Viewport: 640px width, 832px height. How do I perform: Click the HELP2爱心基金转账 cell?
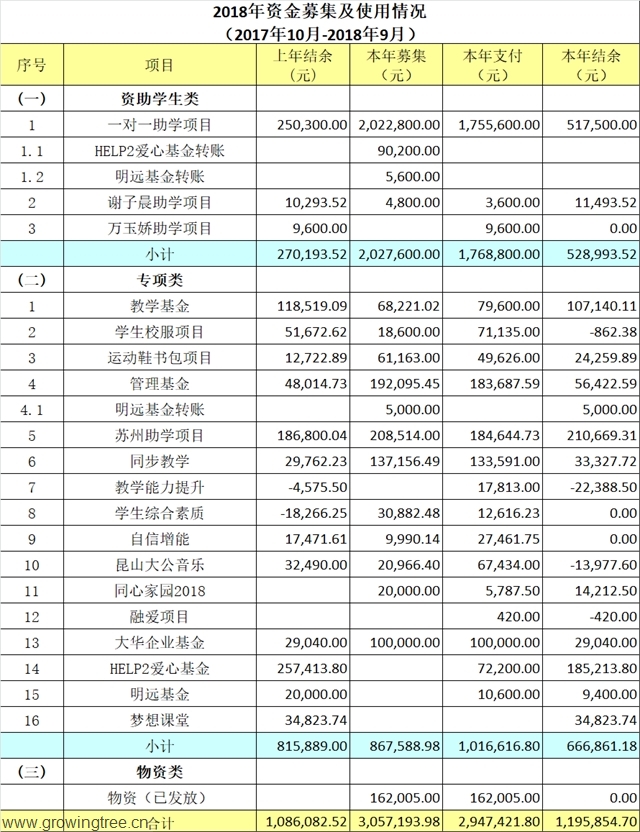click(159, 151)
